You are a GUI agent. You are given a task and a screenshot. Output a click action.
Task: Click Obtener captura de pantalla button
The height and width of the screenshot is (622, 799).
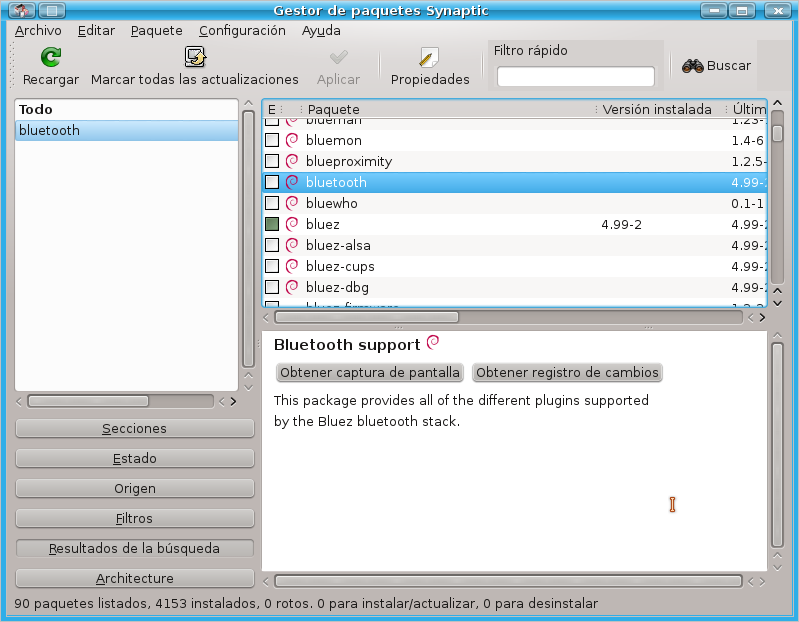pyautogui.click(x=369, y=372)
